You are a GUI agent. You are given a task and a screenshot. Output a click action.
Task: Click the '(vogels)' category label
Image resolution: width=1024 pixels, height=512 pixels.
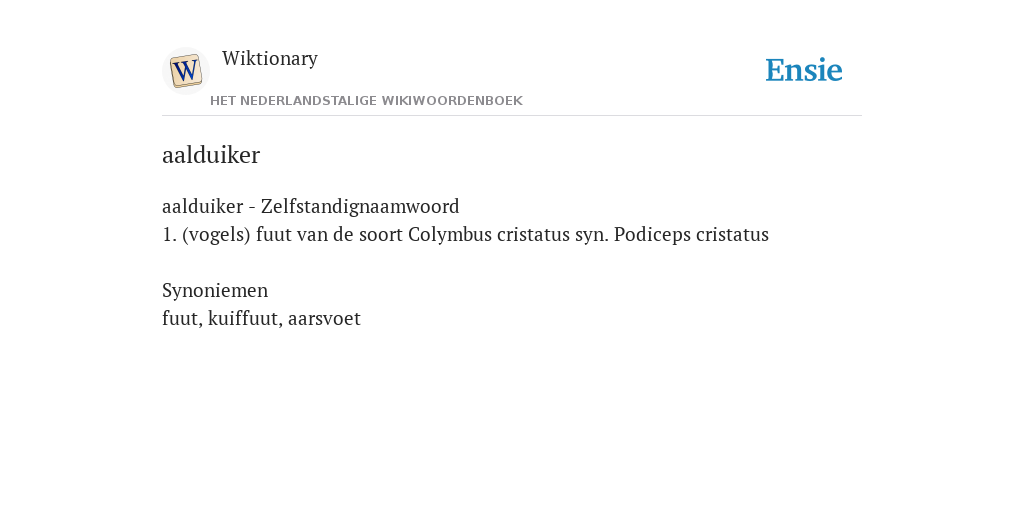(x=216, y=234)
